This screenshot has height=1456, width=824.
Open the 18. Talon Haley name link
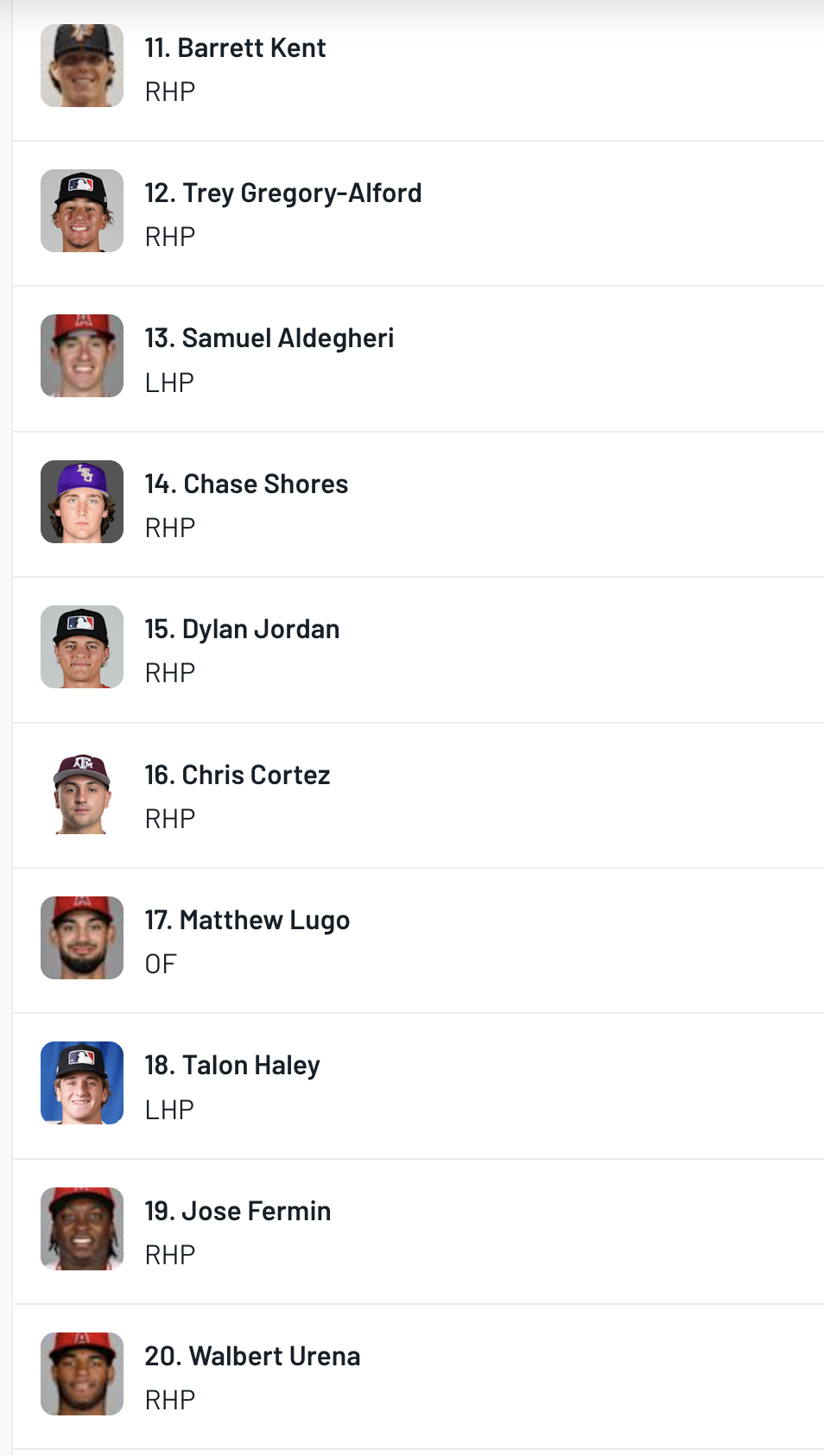(232, 1066)
